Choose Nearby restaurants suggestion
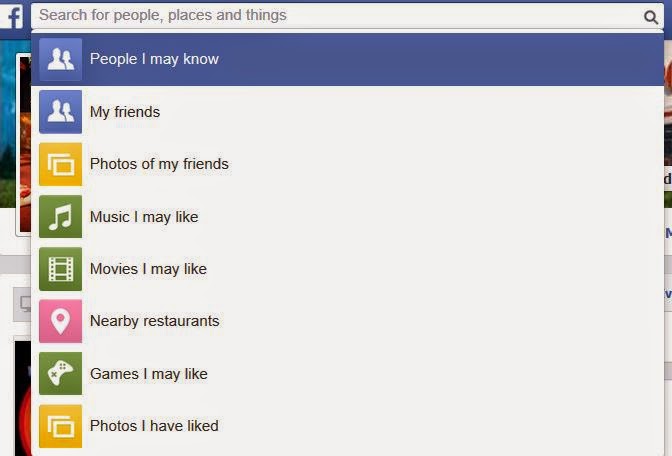This screenshot has width=672, height=456. pos(347,321)
